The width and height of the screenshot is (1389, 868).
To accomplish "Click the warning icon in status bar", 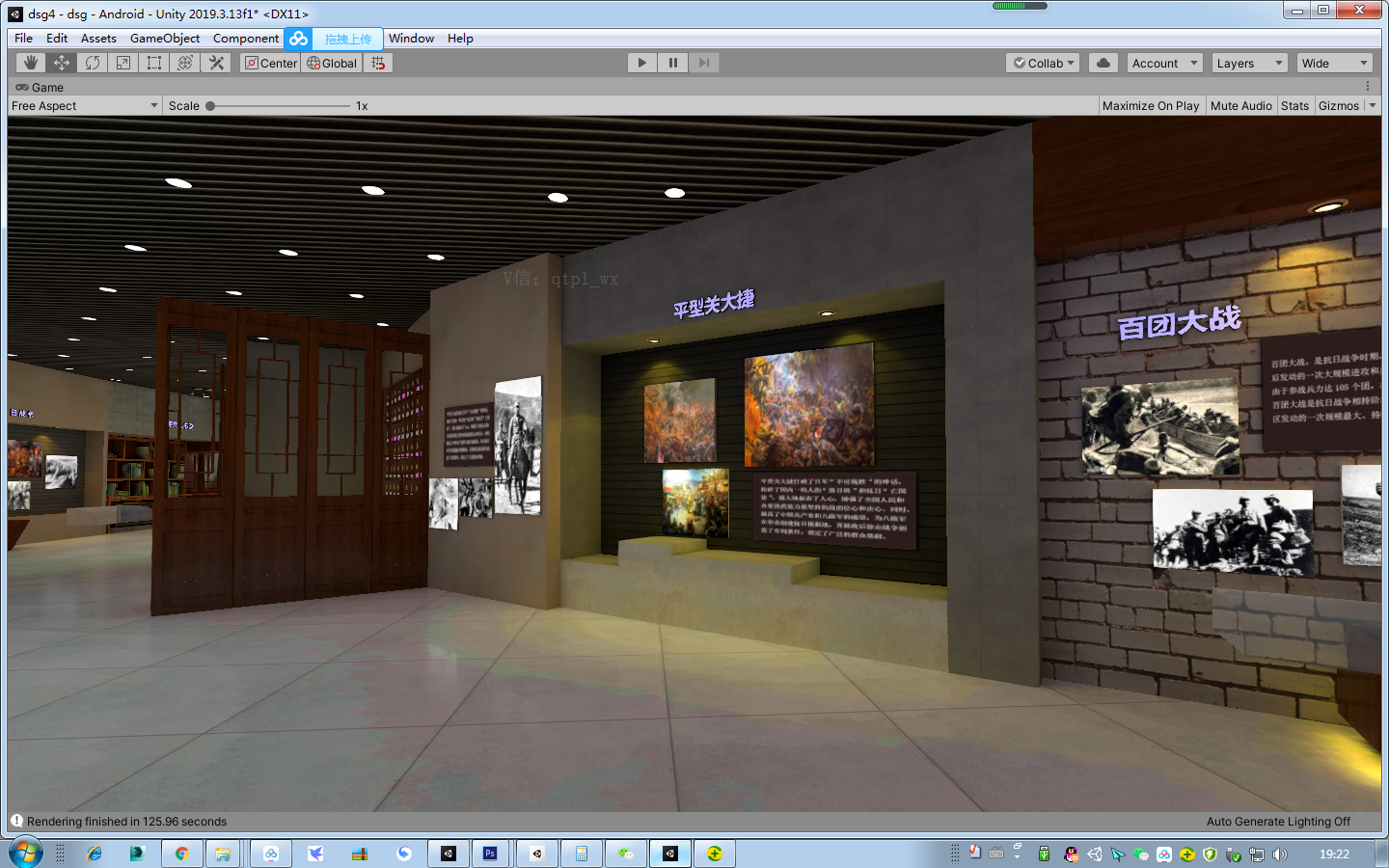I will pos(16,821).
